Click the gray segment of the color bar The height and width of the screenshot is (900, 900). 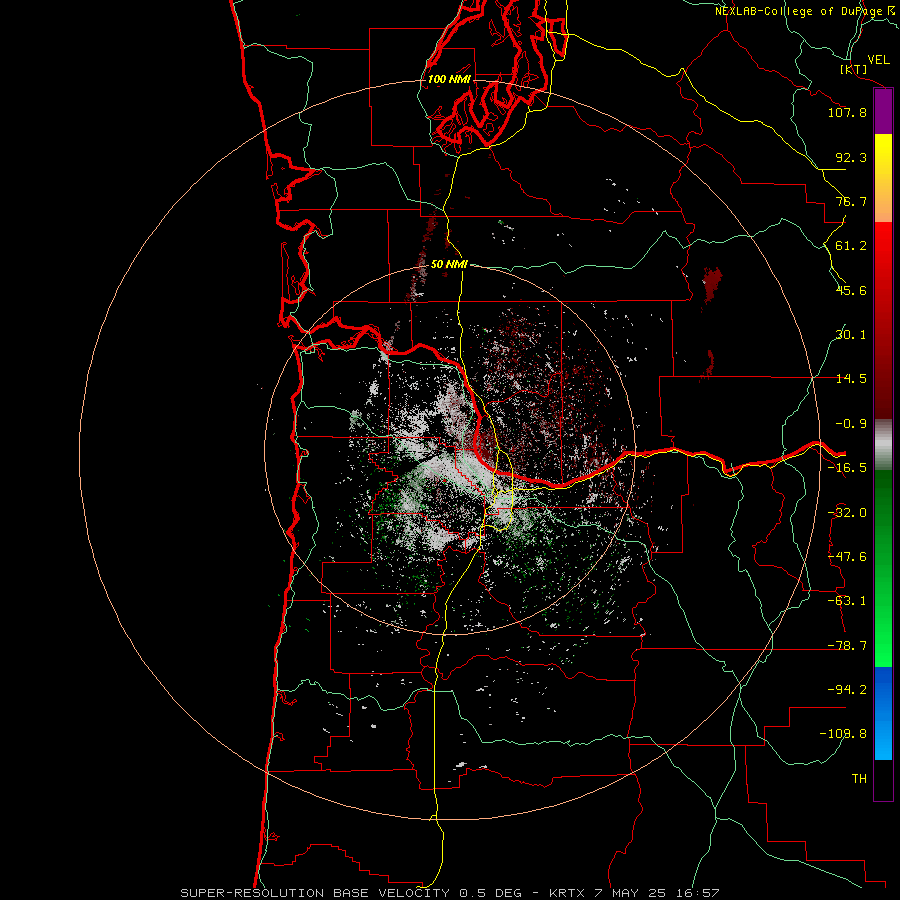click(883, 445)
